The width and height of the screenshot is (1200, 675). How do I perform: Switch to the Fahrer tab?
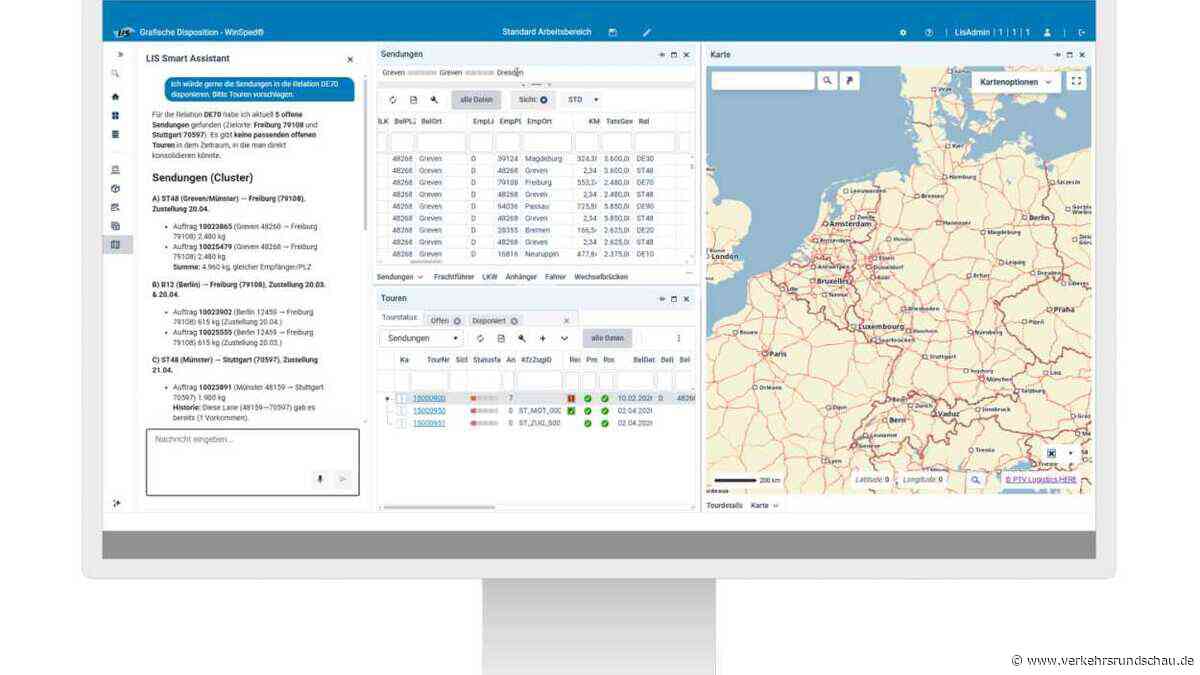point(555,276)
